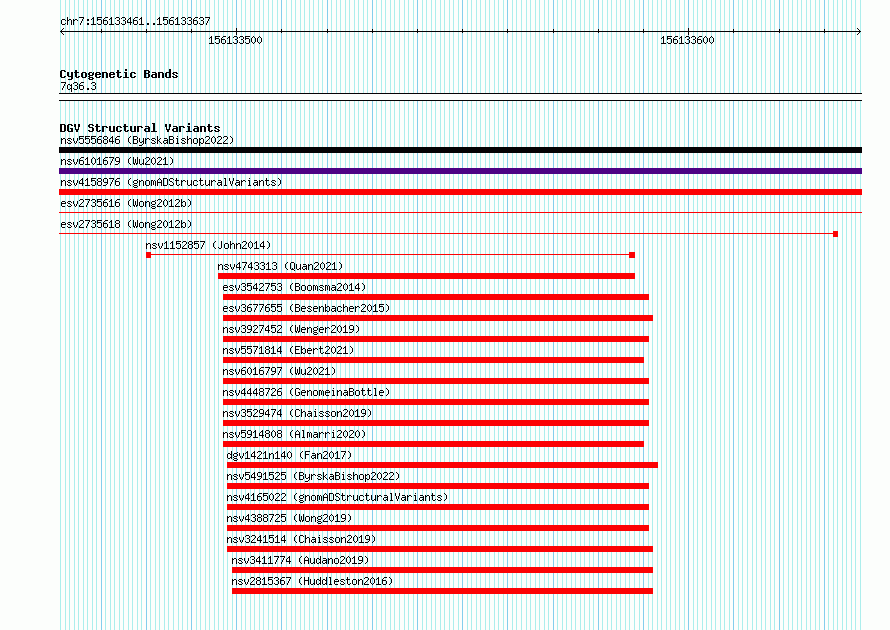Screen dimensions: 890x630
Task: Click the nsv3411774 (Audano2019) label
Action: coord(300,560)
